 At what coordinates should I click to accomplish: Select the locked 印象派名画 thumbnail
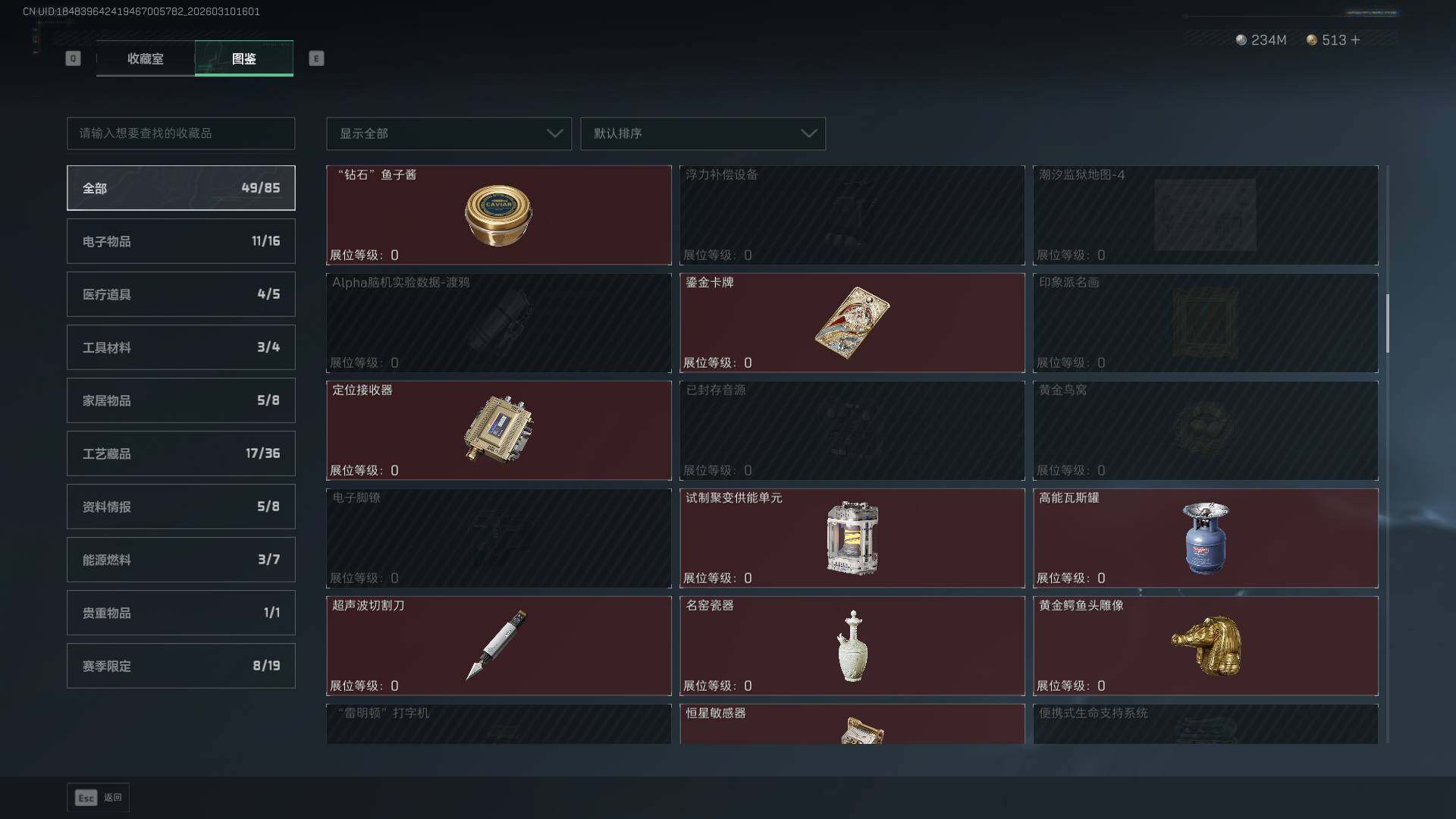(x=1206, y=323)
